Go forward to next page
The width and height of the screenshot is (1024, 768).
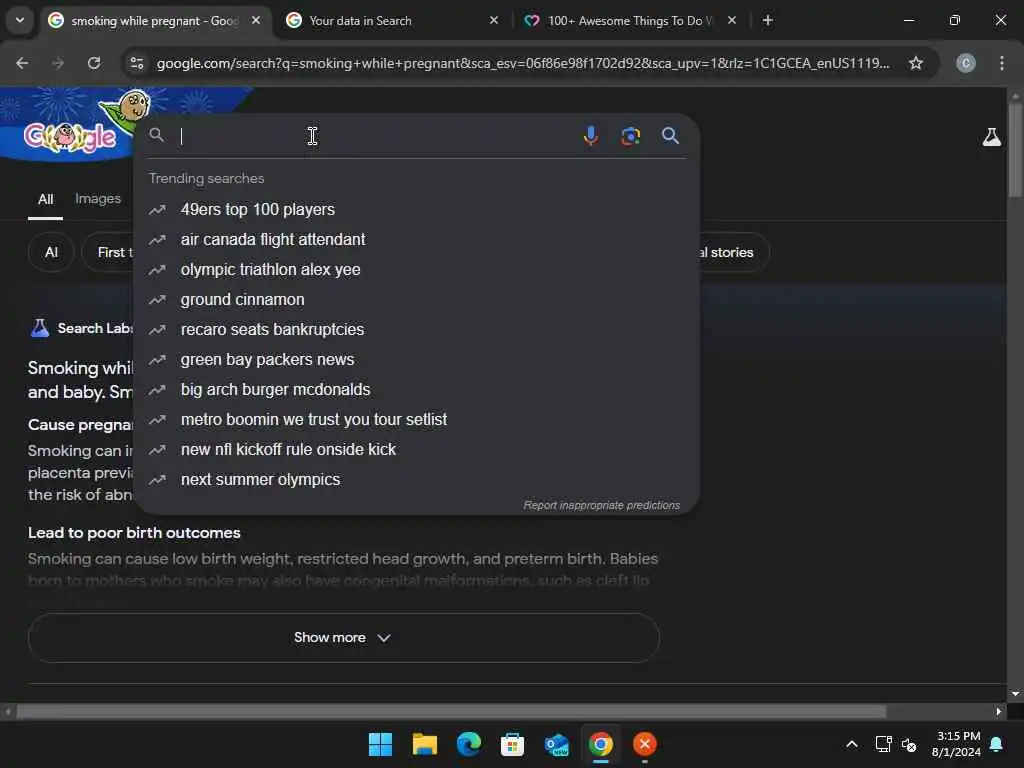click(58, 63)
